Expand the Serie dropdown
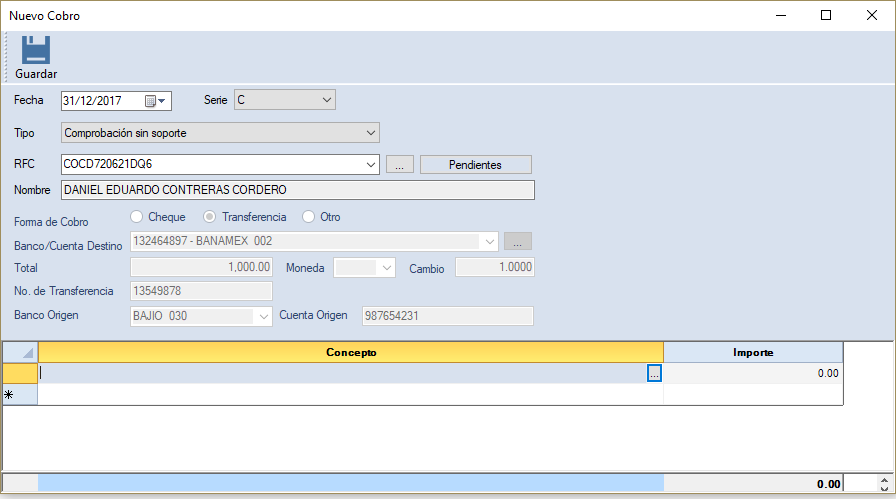Image resolution: width=896 pixels, height=499 pixels. [326, 100]
